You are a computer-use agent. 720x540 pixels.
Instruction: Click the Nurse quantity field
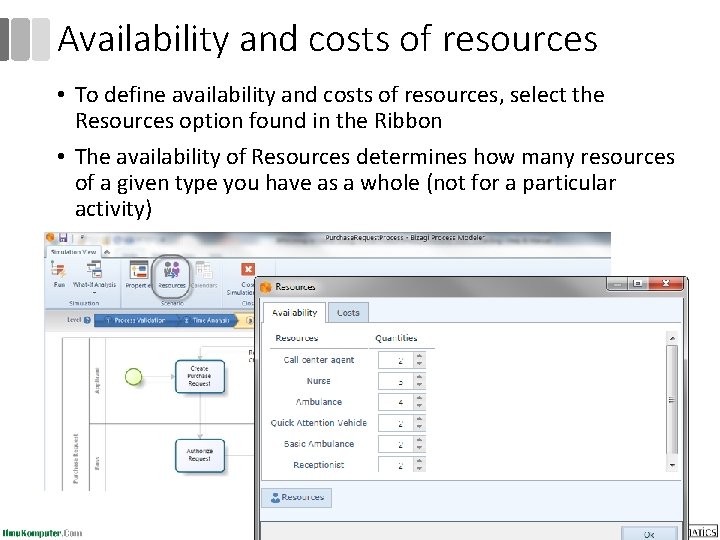396,381
